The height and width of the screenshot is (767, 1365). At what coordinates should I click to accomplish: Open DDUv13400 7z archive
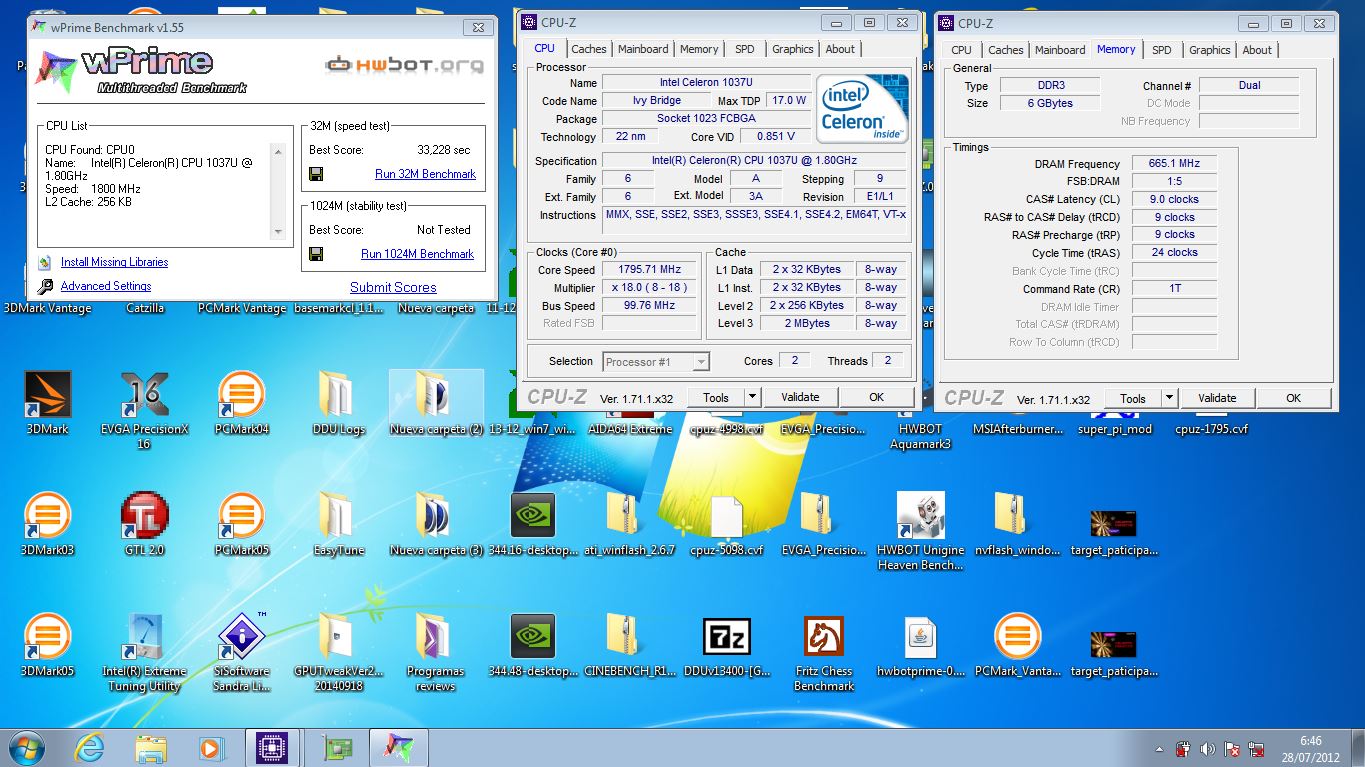click(726, 645)
